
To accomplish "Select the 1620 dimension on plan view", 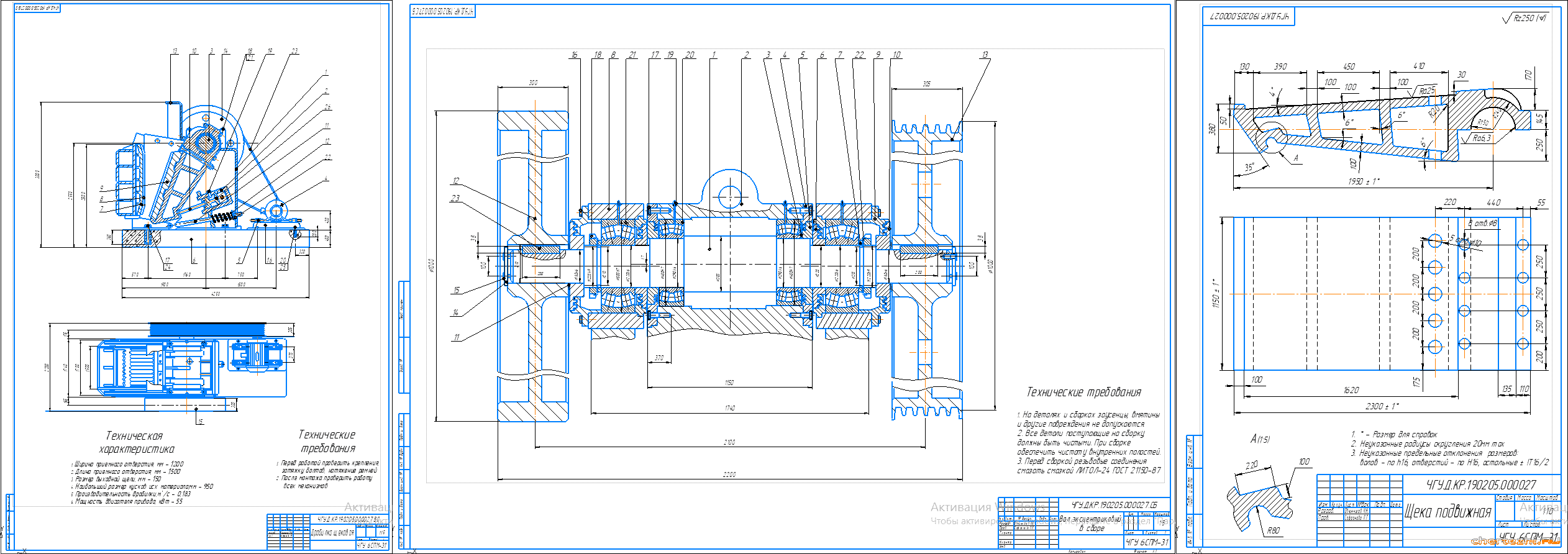I will pos(1351,390).
